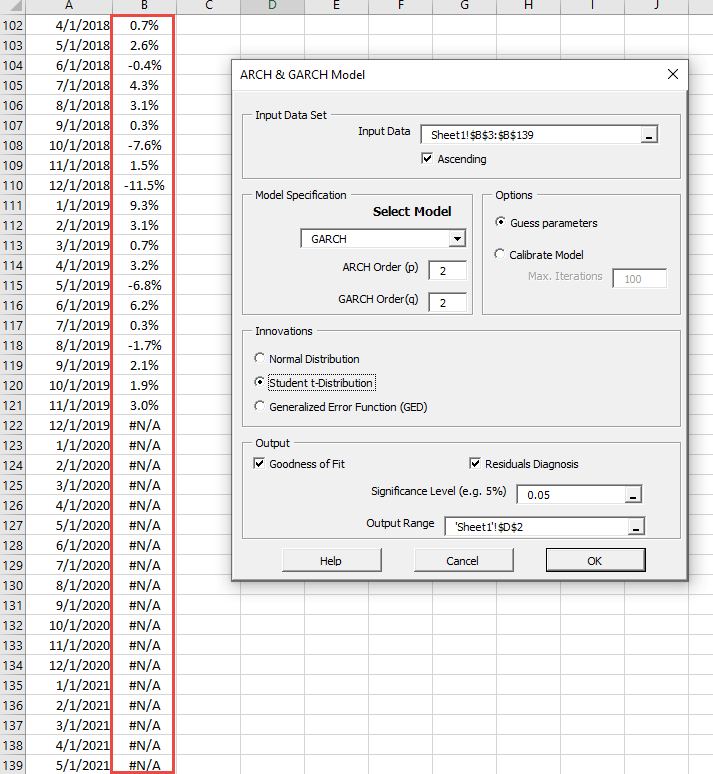Uncheck the Goodness of Fit option
713x774 pixels.
pyautogui.click(x=260, y=464)
